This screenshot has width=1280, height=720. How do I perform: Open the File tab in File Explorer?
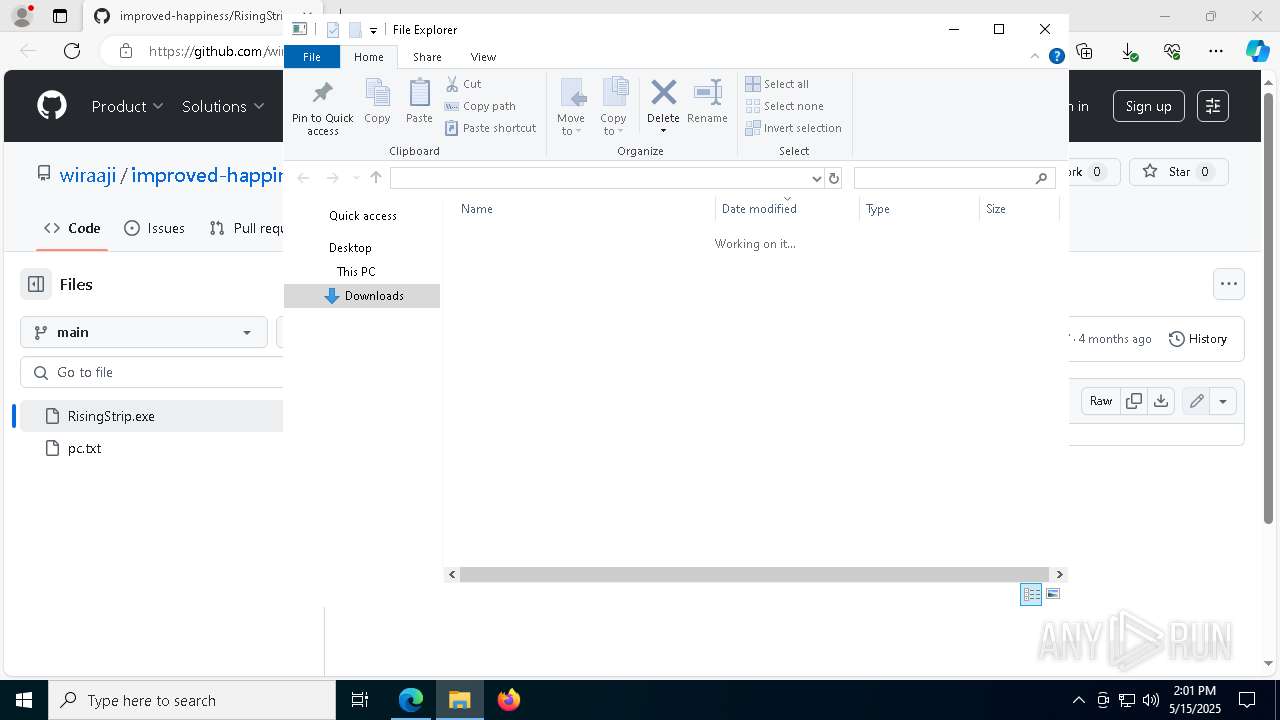312,57
